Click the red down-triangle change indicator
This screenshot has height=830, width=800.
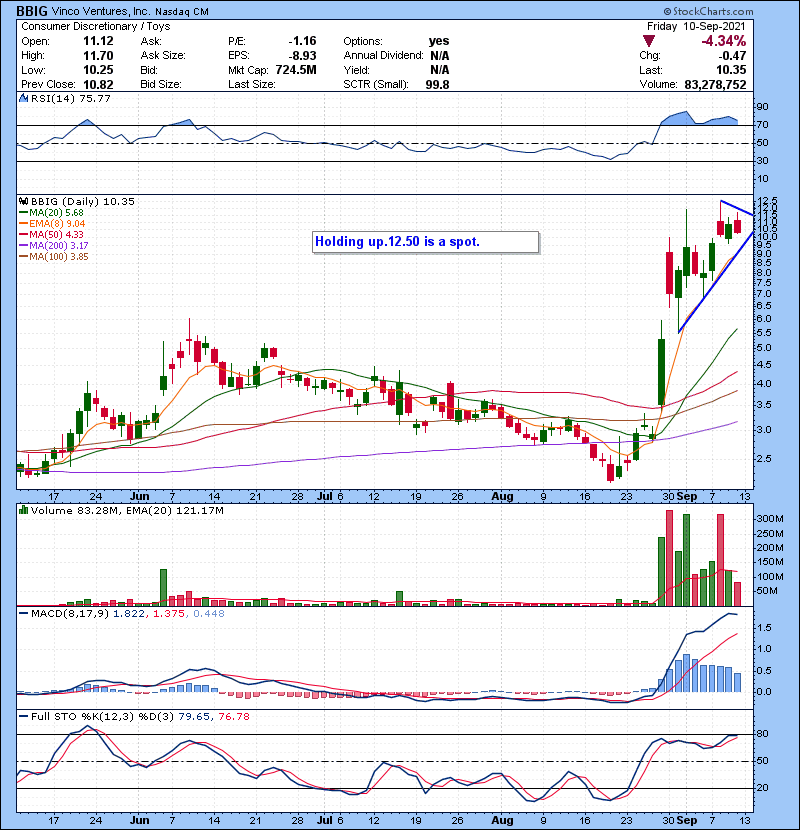pos(649,41)
